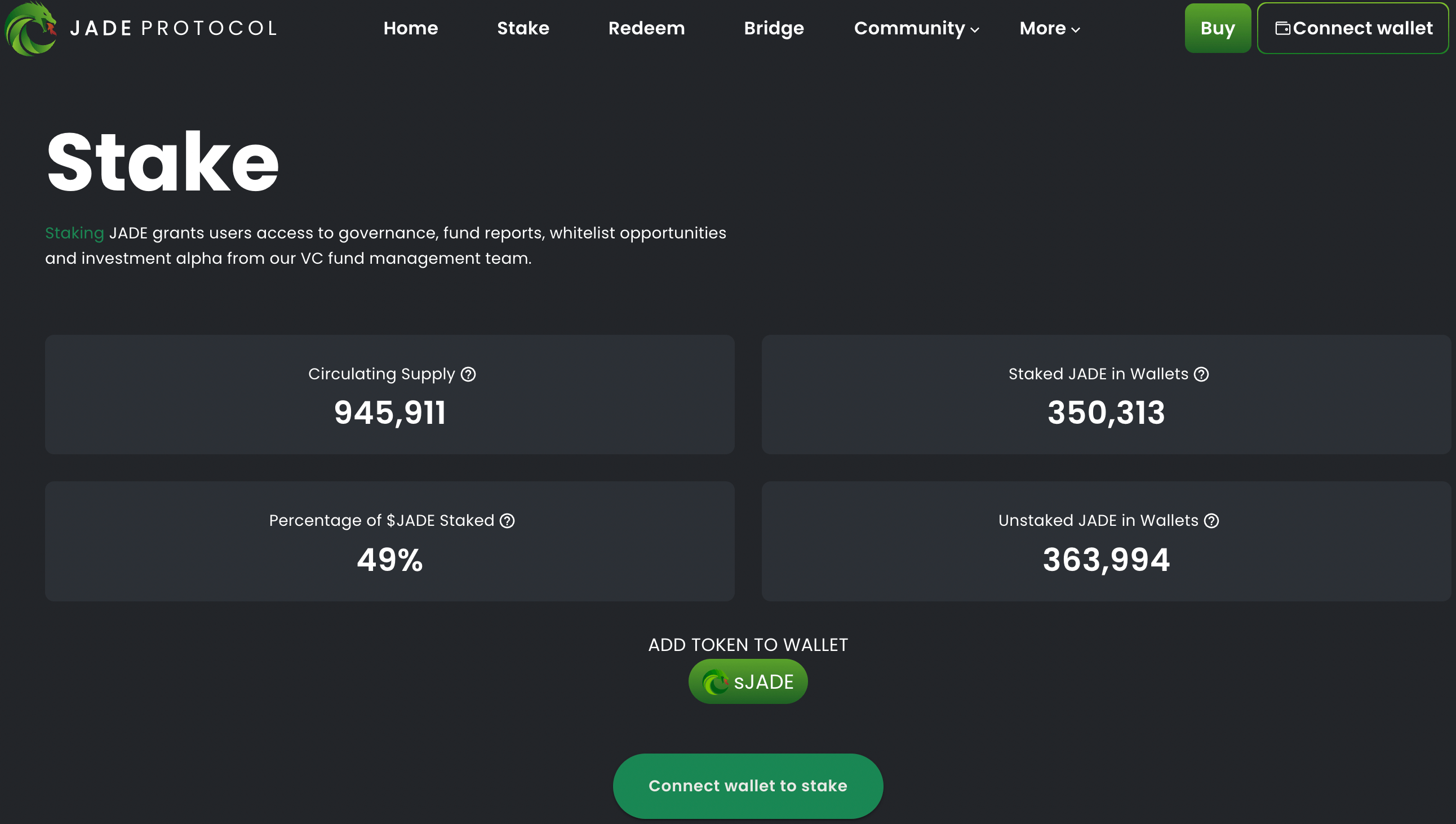Click wallet icon in Connect wallet button

point(1283,28)
